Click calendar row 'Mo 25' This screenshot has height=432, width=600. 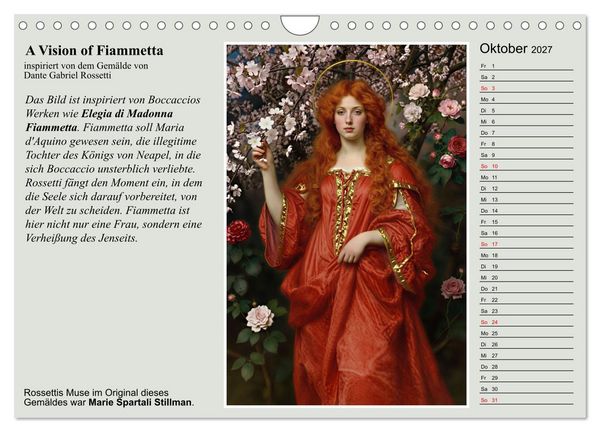click(x=527, y=333)
